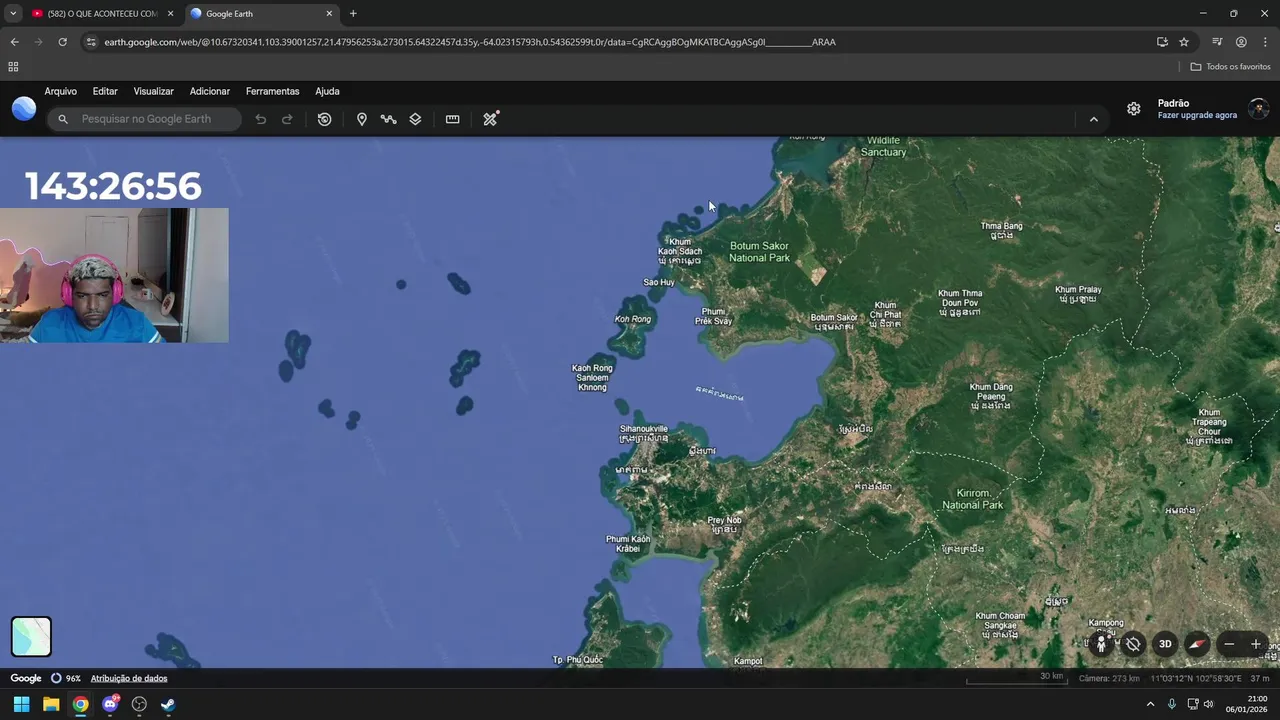
Task: Toggle the my-location target button
Action: (x=1133, y=644)
